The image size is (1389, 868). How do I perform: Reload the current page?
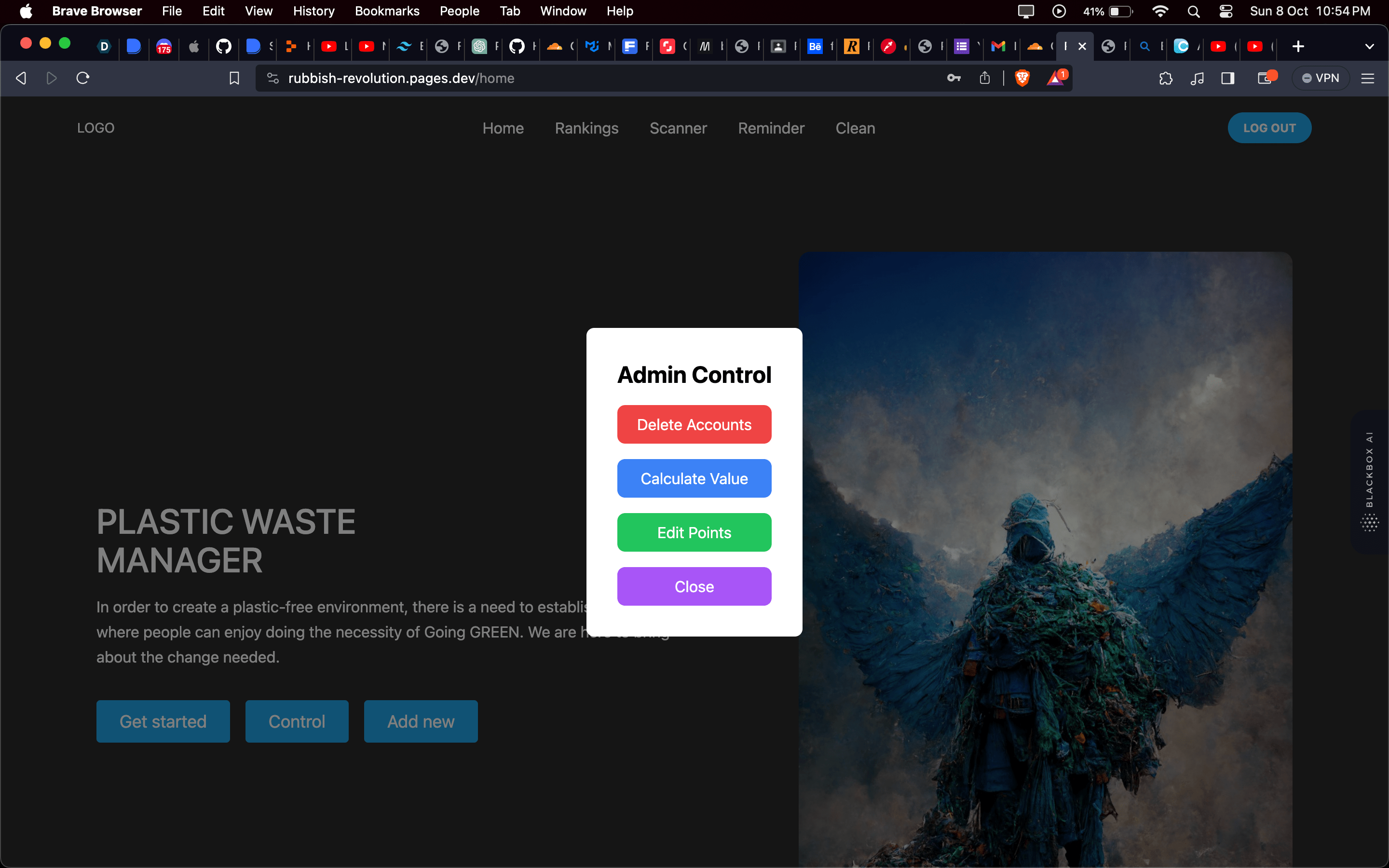click(x=82, y=78)
